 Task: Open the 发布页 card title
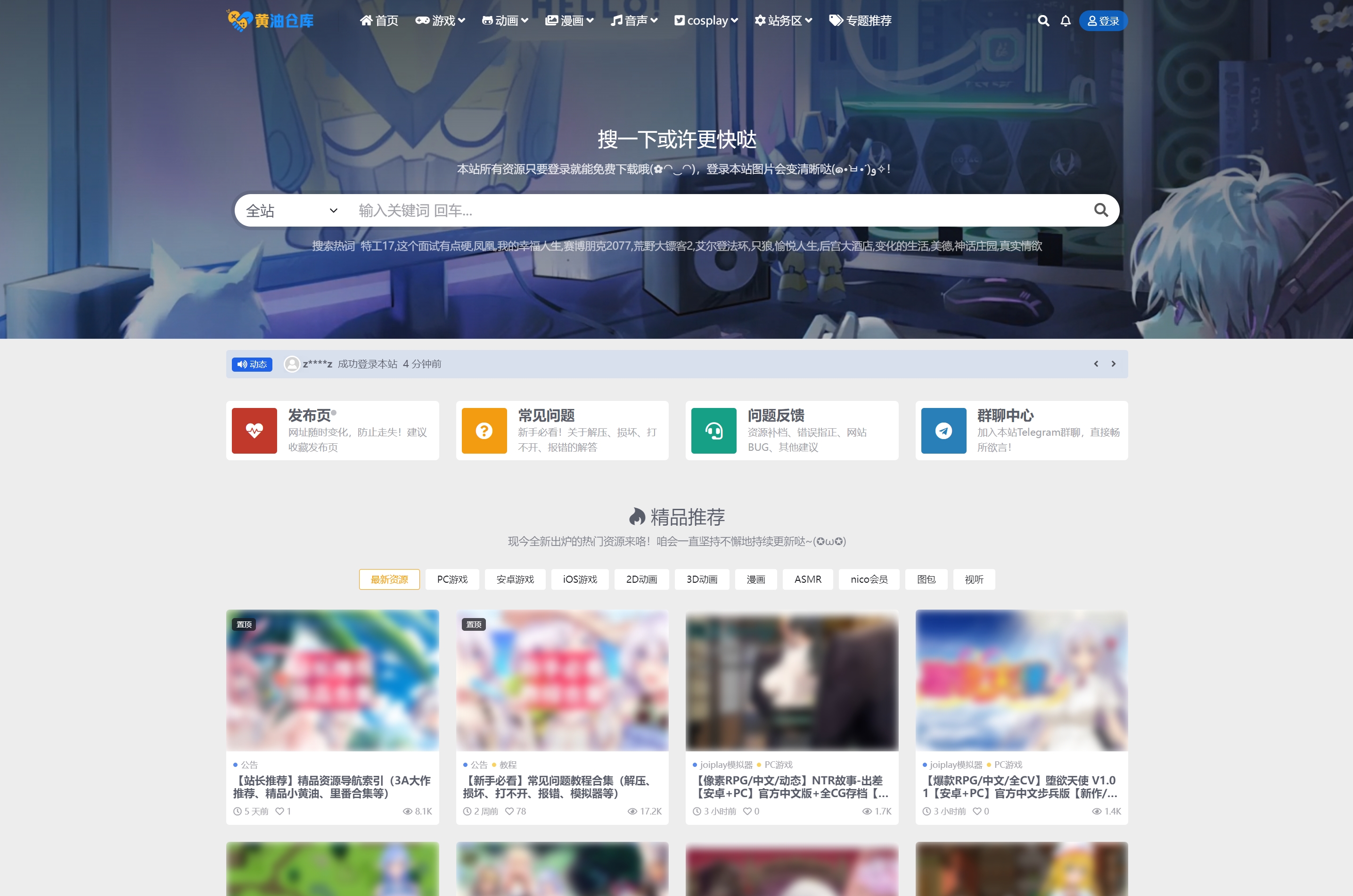pyautogui.click(x=310, y=415)
